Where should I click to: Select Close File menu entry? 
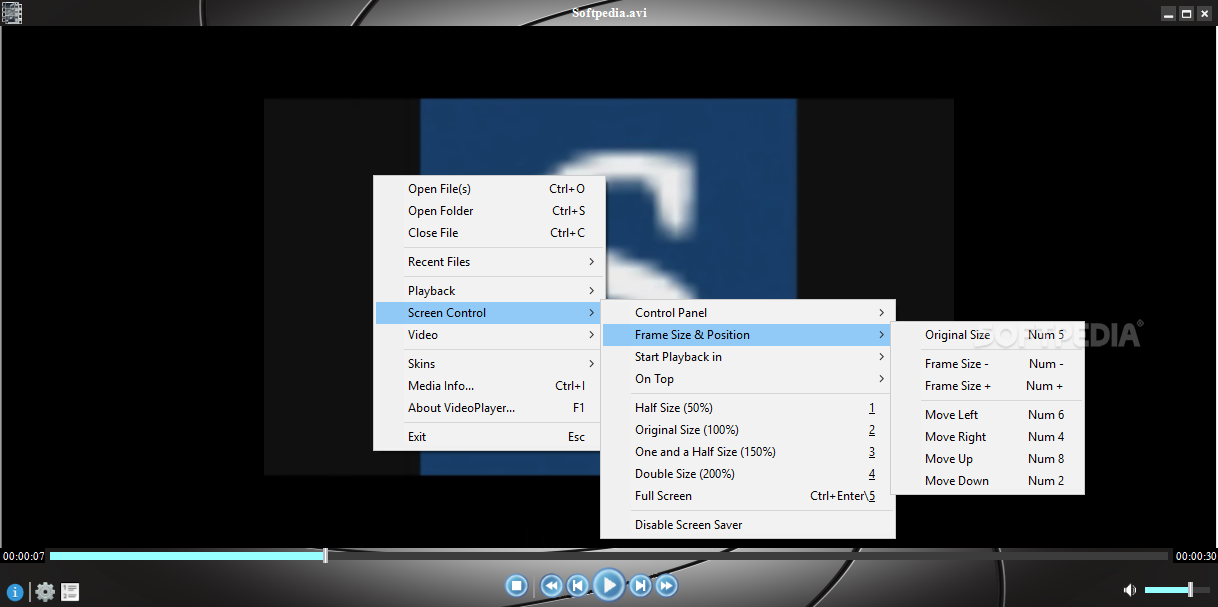point(490,233)
